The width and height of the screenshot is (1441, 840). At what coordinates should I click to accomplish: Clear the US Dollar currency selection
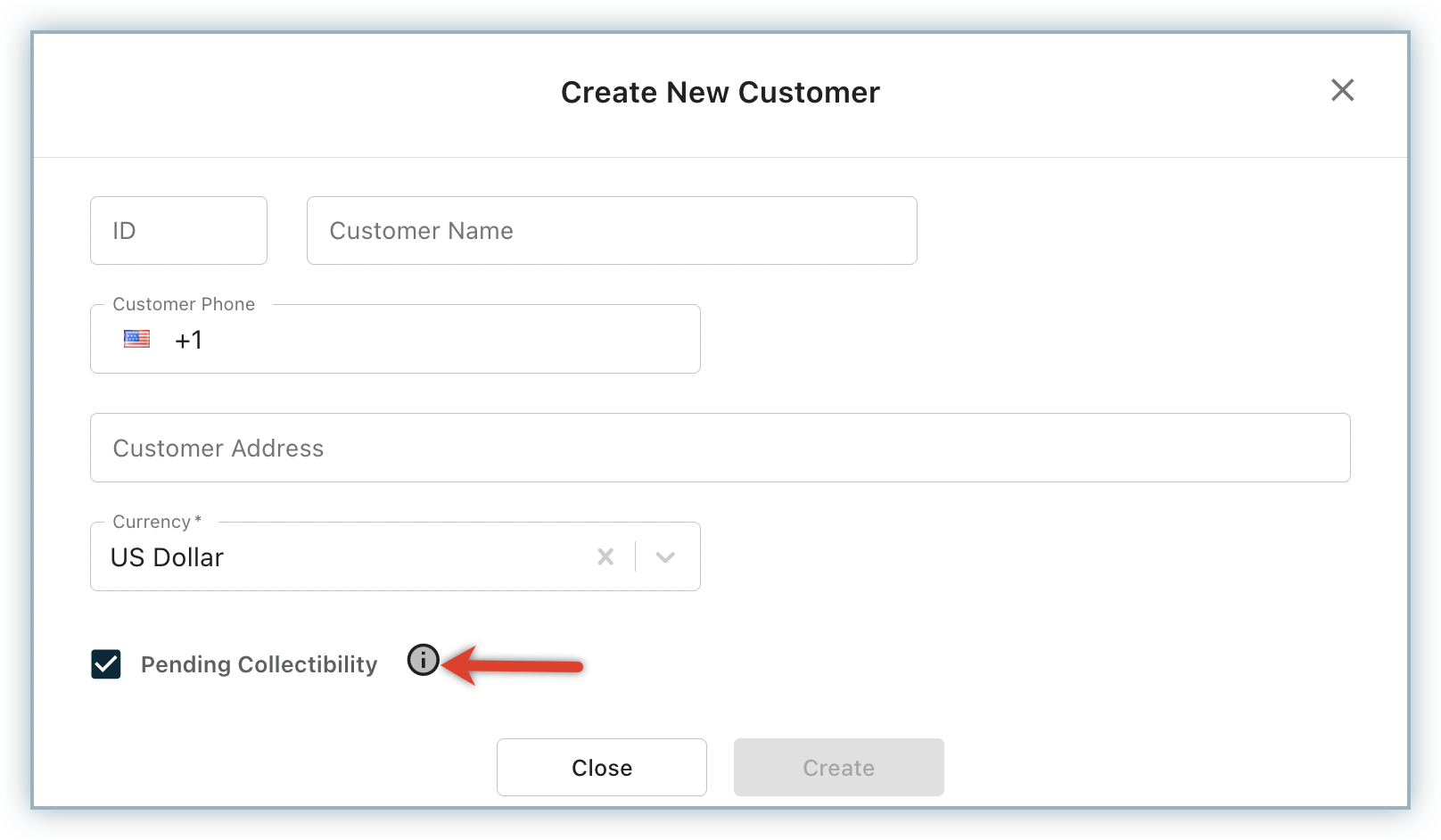point(605,556)
